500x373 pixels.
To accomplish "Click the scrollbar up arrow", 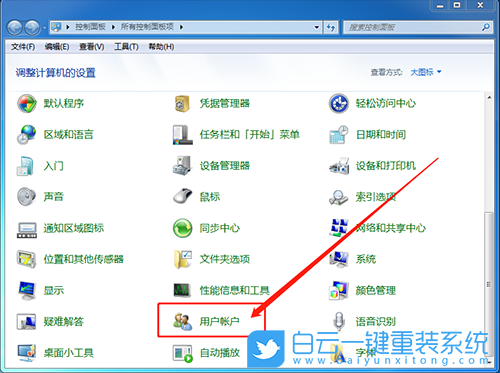I will [x=489, y=98].
